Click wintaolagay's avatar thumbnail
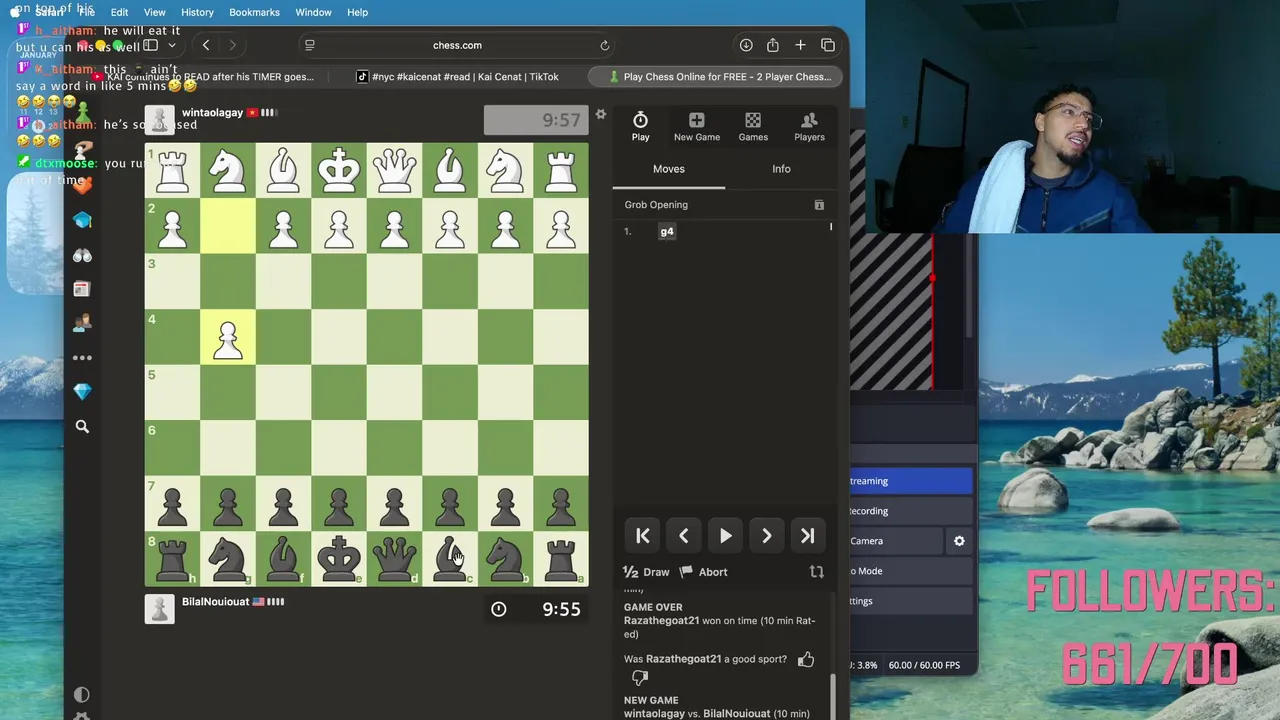1280x720 pixels. [x=160, y=120]
